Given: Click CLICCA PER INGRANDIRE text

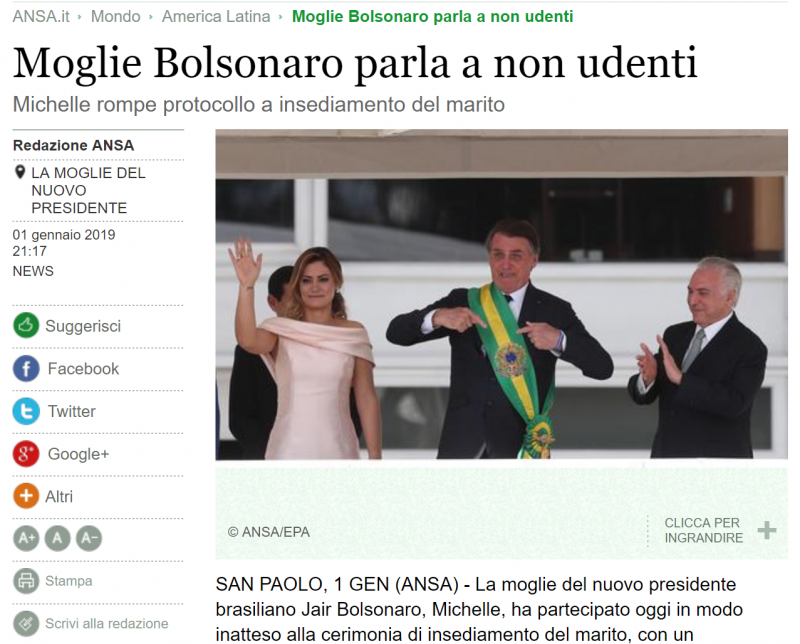Looking at the screenshot, I should [x=703, y=530].
